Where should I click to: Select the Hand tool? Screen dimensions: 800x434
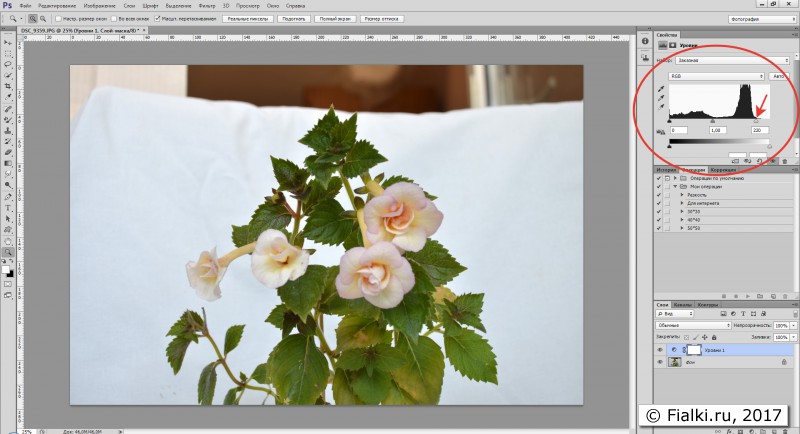[x=8, y=241]
